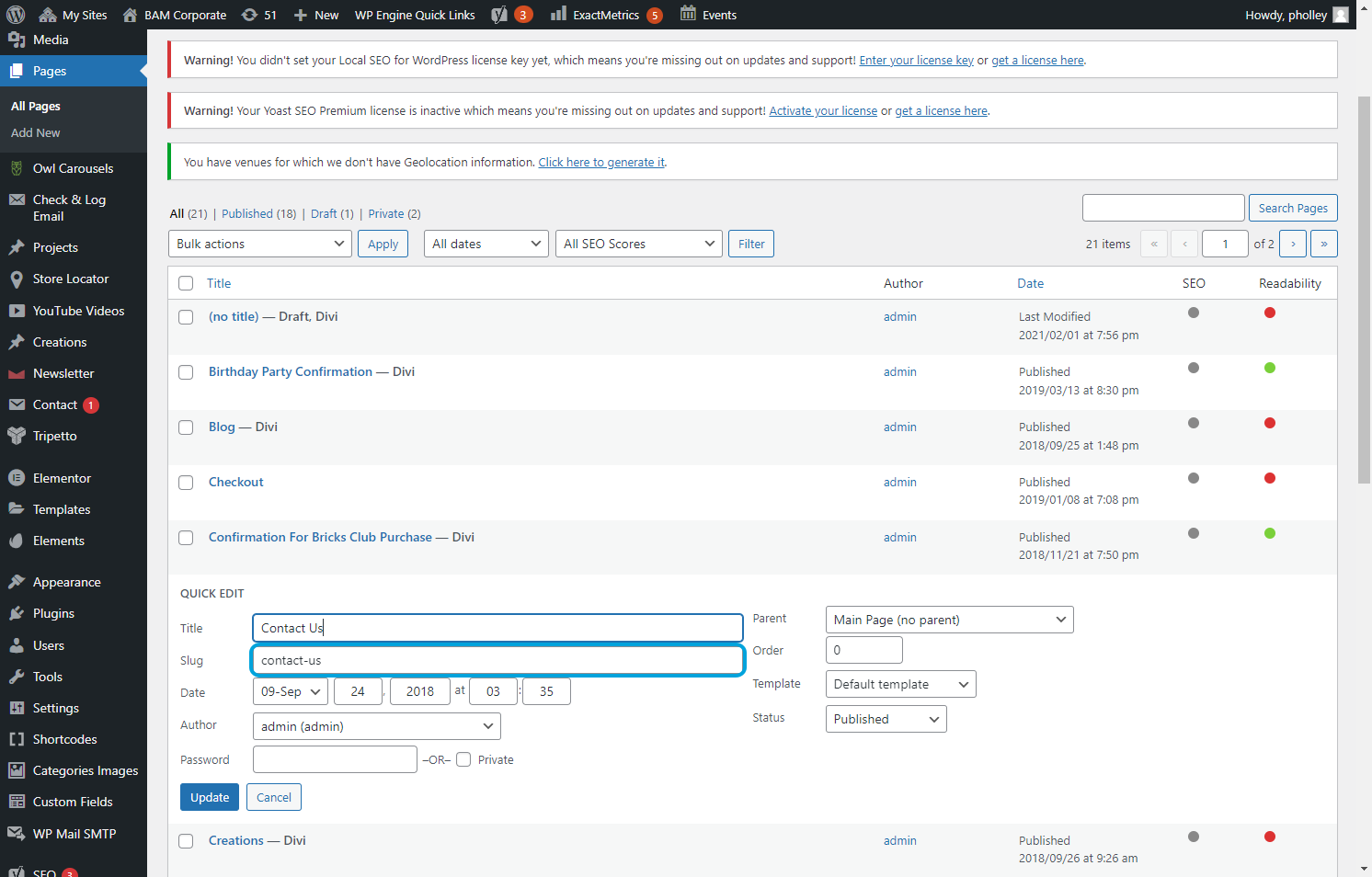Open the All SEO Scores dropdown
Image resolution: width=1372 pixels, height=877 pixels.
[x=639, y=244]
